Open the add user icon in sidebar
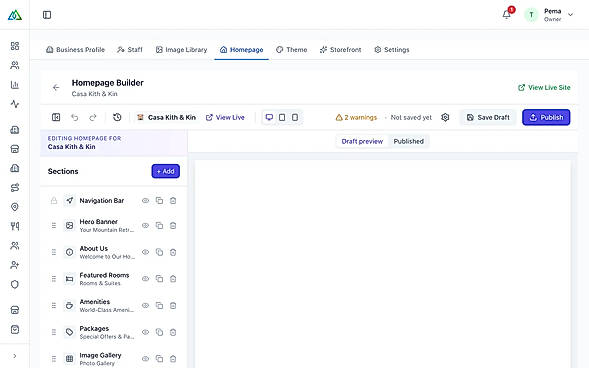The width and height of the screenshot is (589, 368). [x=15, y=265]
